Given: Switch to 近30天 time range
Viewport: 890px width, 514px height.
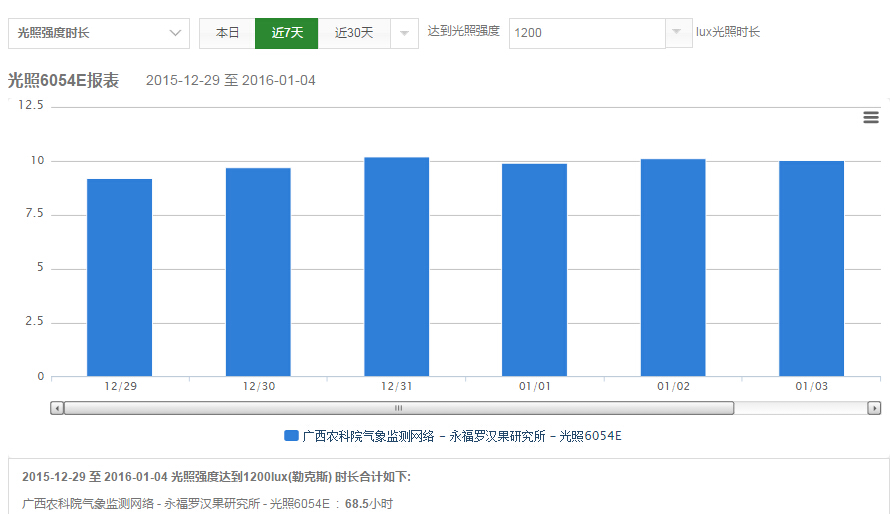Looking at the screenshot, I should (354, 33).
